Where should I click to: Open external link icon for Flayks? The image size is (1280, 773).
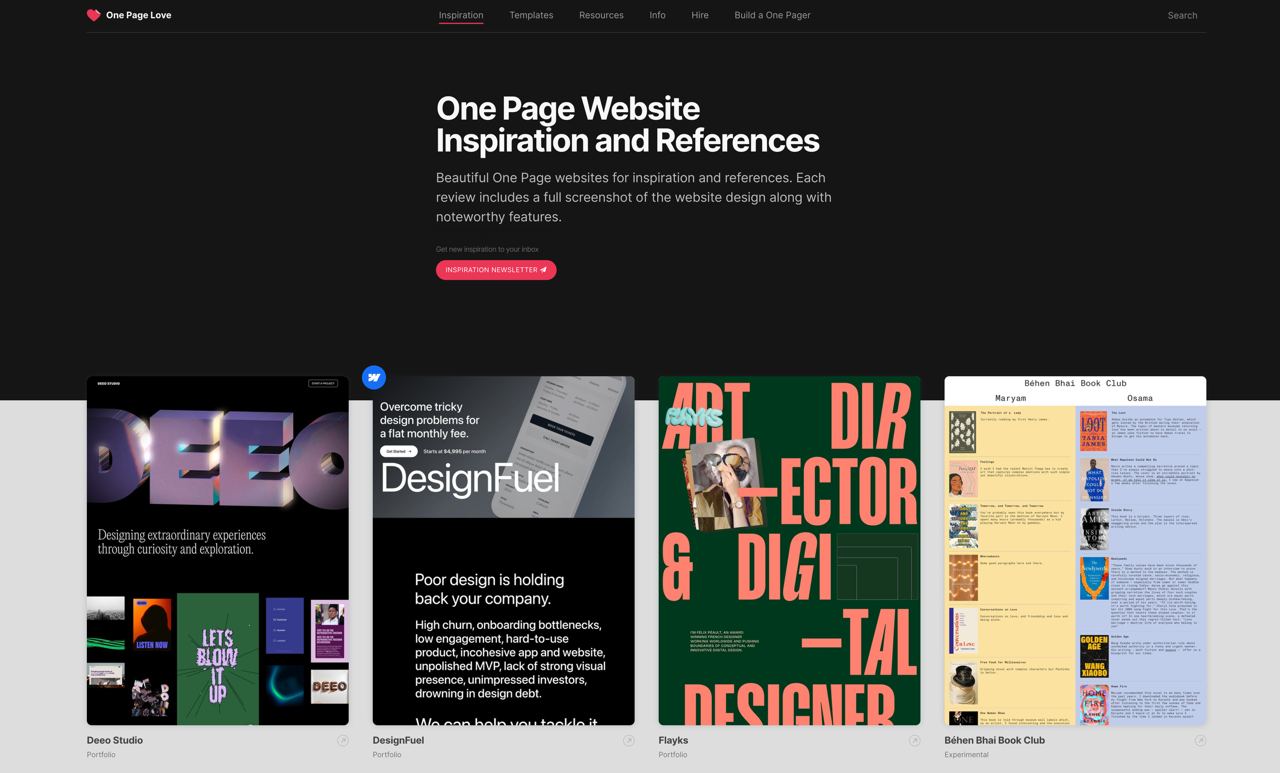pyautogui.click(x=914, y=741)
